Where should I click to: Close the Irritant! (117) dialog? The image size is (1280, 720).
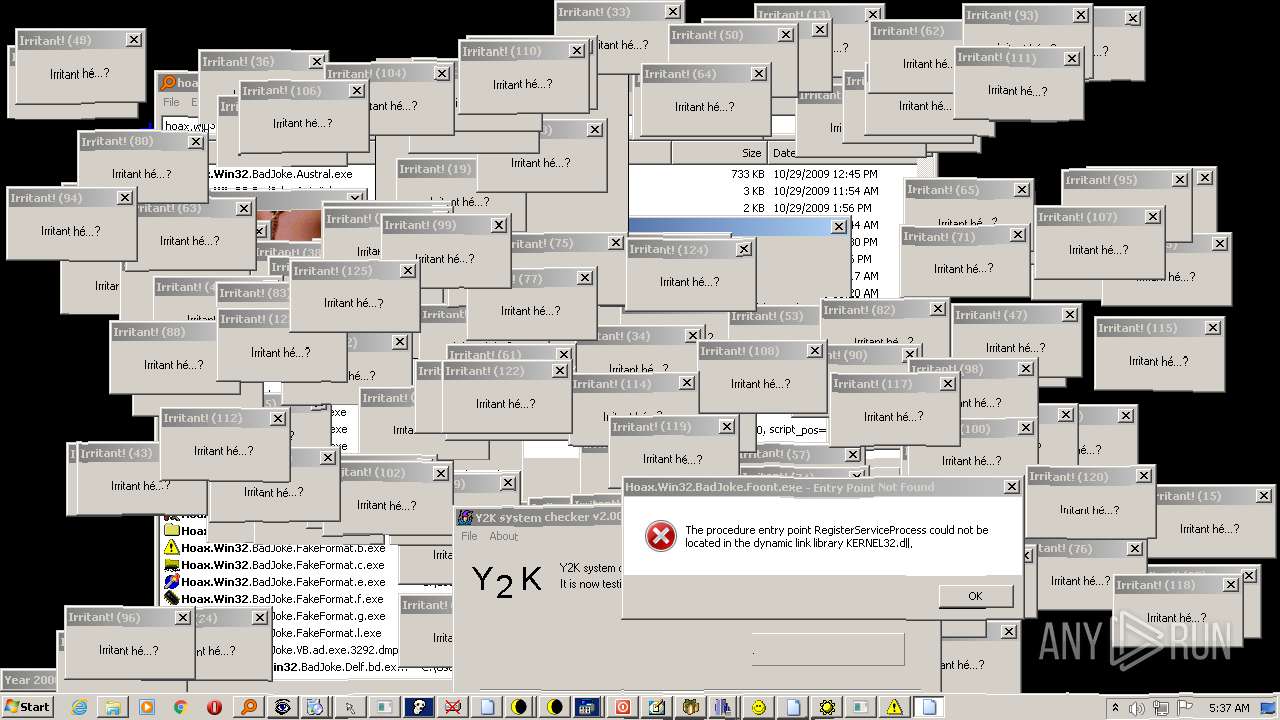(x=947, y=384)
